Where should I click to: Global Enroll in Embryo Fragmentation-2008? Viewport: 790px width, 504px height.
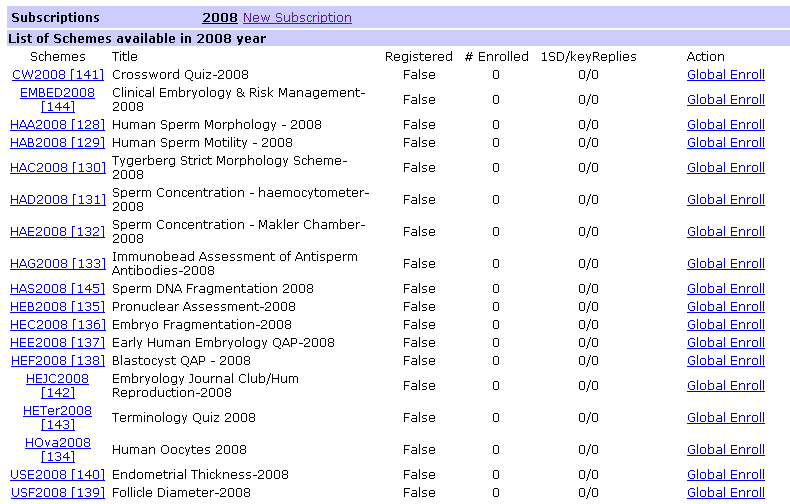coord(726,325)
